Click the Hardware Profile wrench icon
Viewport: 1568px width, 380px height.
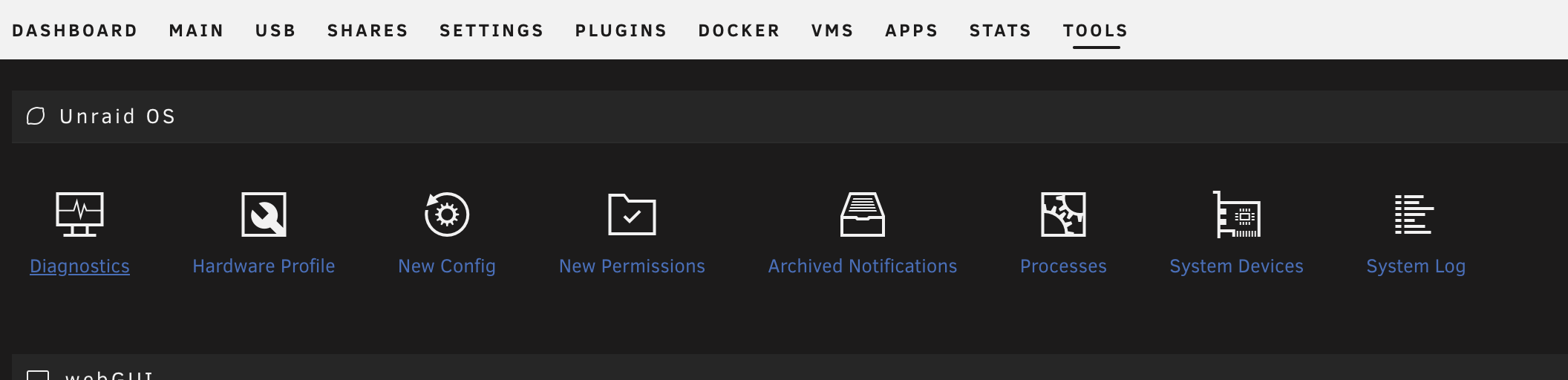coord(264,214)
